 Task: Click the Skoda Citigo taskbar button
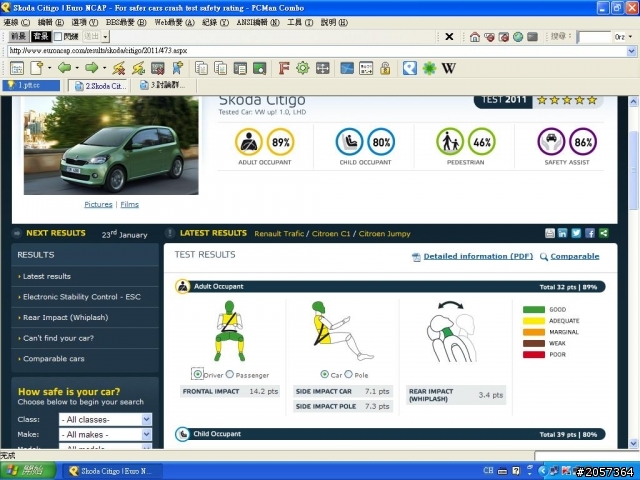tap(112, 471)
